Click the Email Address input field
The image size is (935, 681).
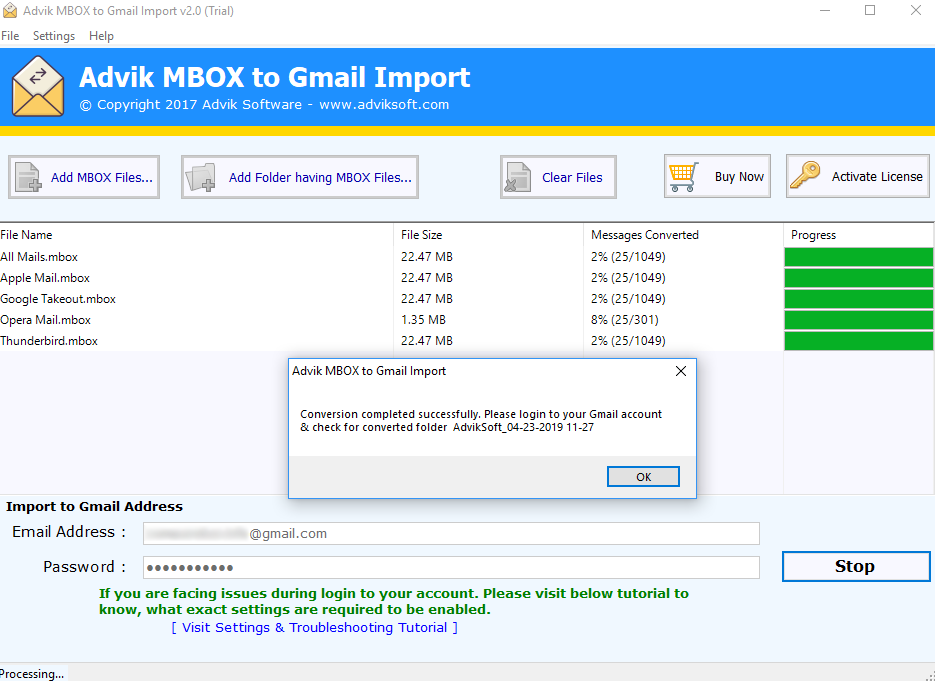(451, 533)
